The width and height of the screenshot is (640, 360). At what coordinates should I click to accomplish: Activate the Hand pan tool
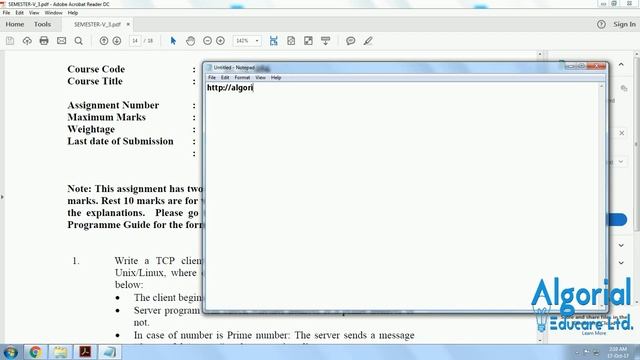[190, 41]
